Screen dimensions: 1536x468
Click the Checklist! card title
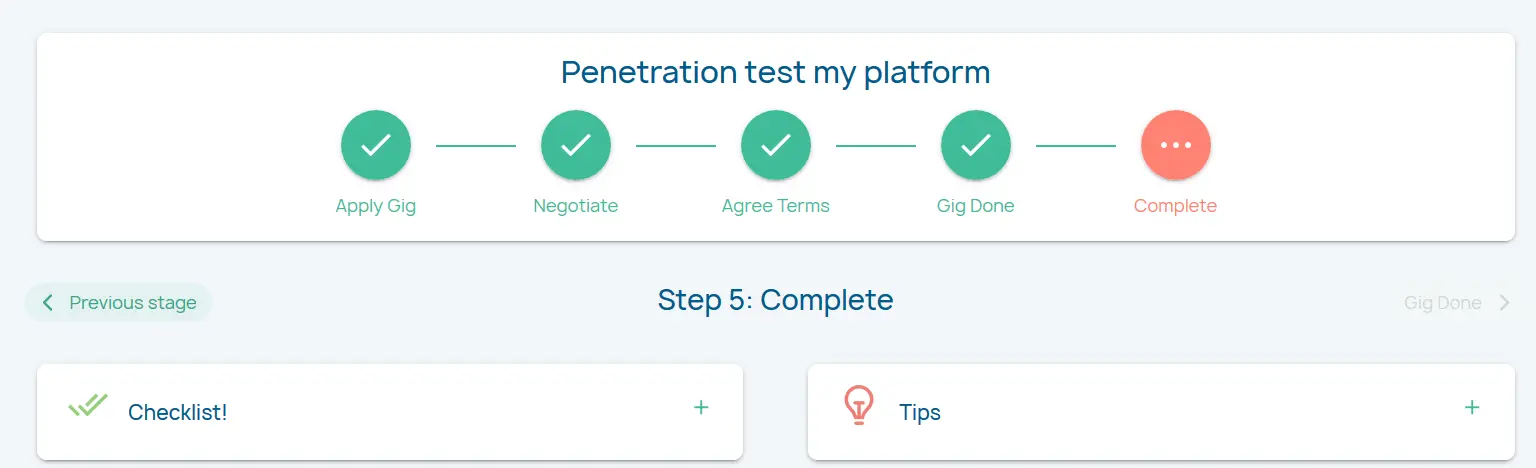pyautogui.click(x=178, y=412)
